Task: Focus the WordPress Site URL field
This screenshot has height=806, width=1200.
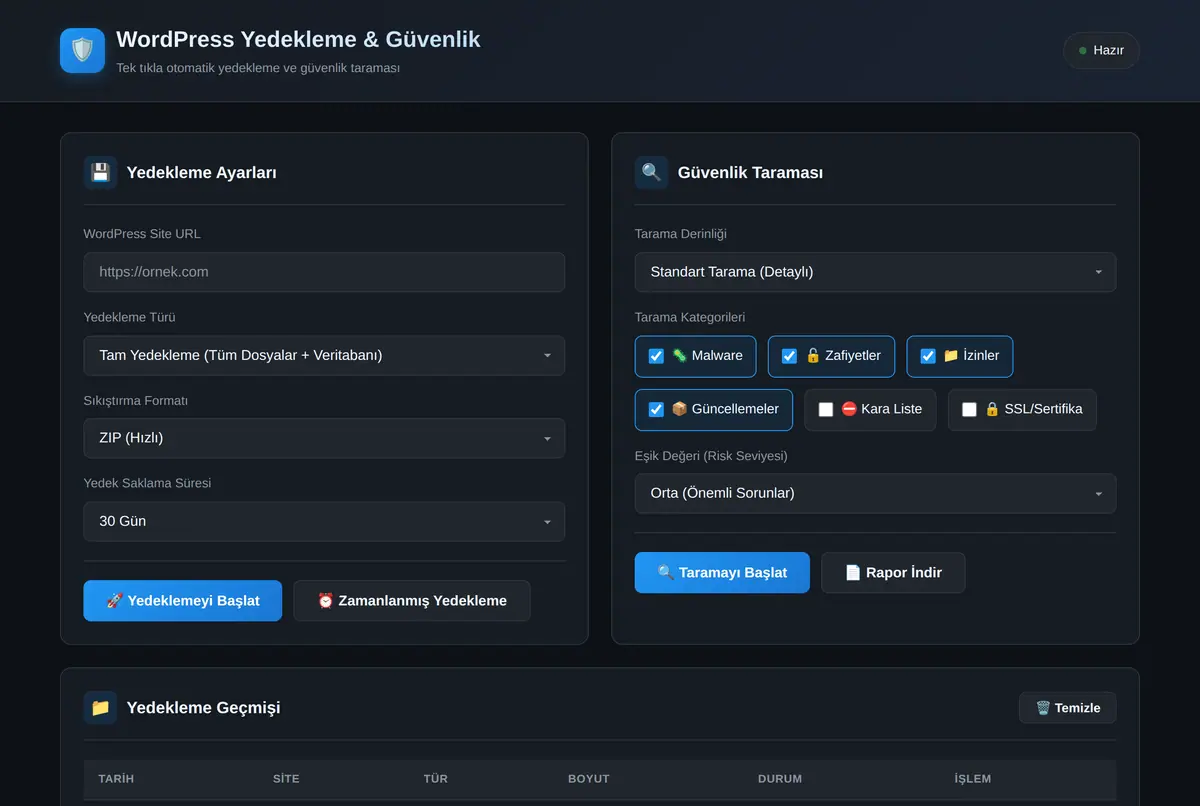Action: click(324, 272)
